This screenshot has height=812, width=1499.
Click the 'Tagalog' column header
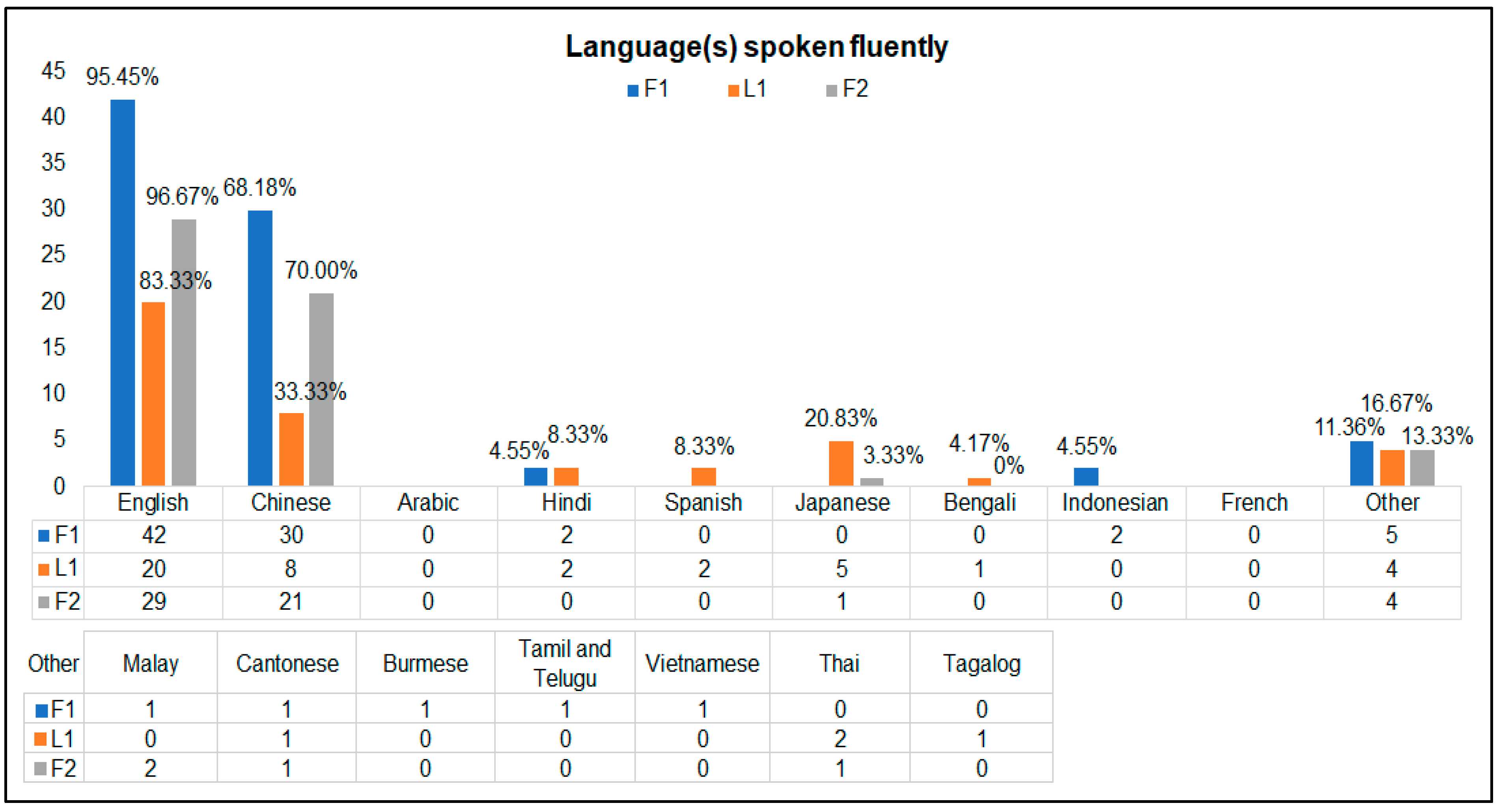coord(981,663)
